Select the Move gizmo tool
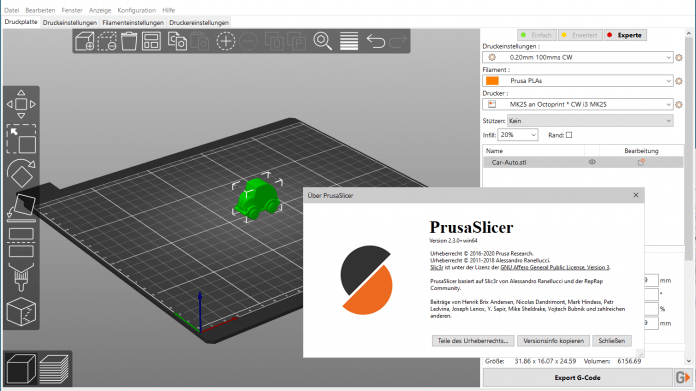Viewport: 696px width, 391px height. pos(21,104)
